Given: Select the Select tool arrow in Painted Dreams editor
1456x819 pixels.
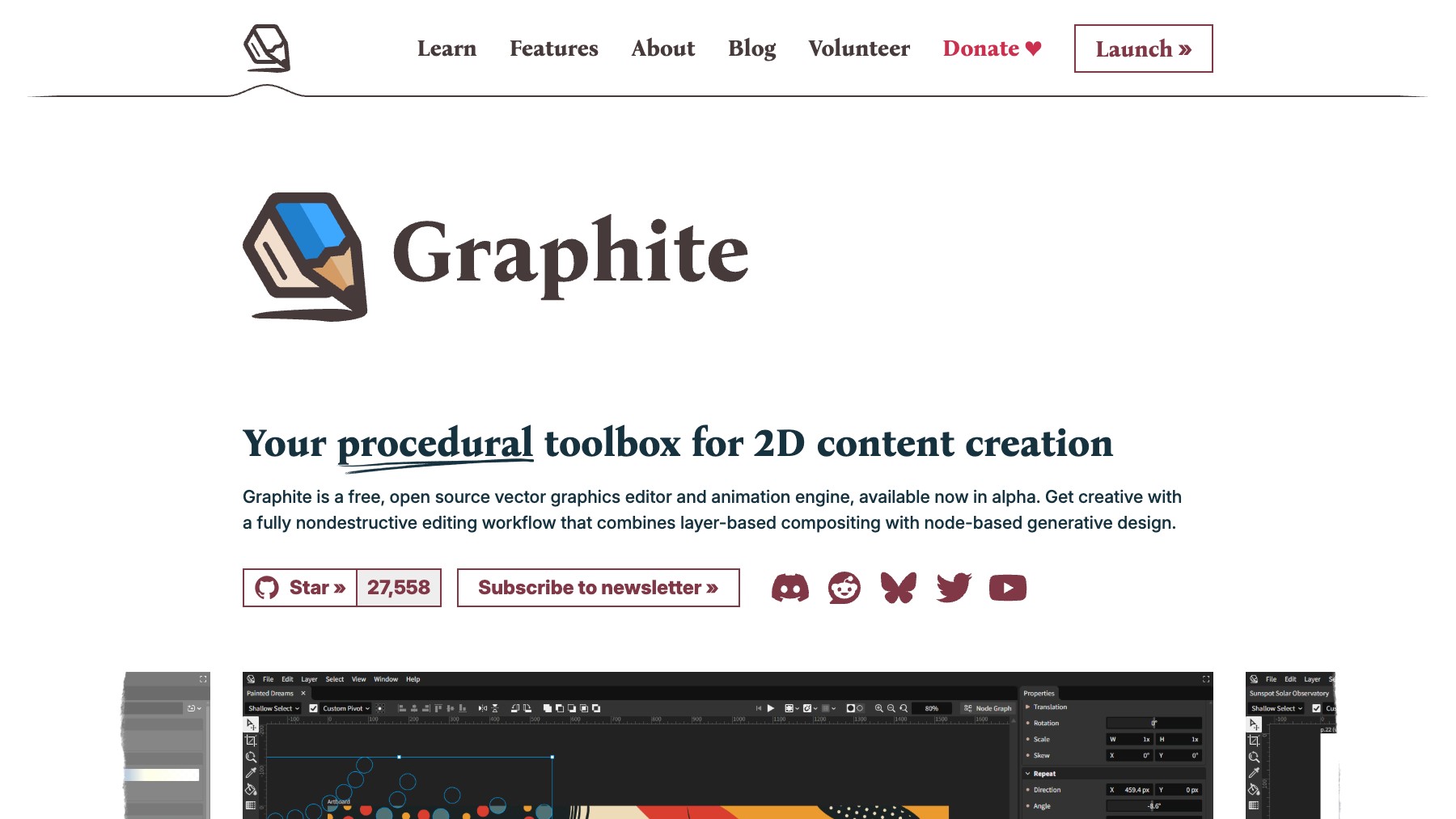Looking at the screenshot, I should point(251,724).
